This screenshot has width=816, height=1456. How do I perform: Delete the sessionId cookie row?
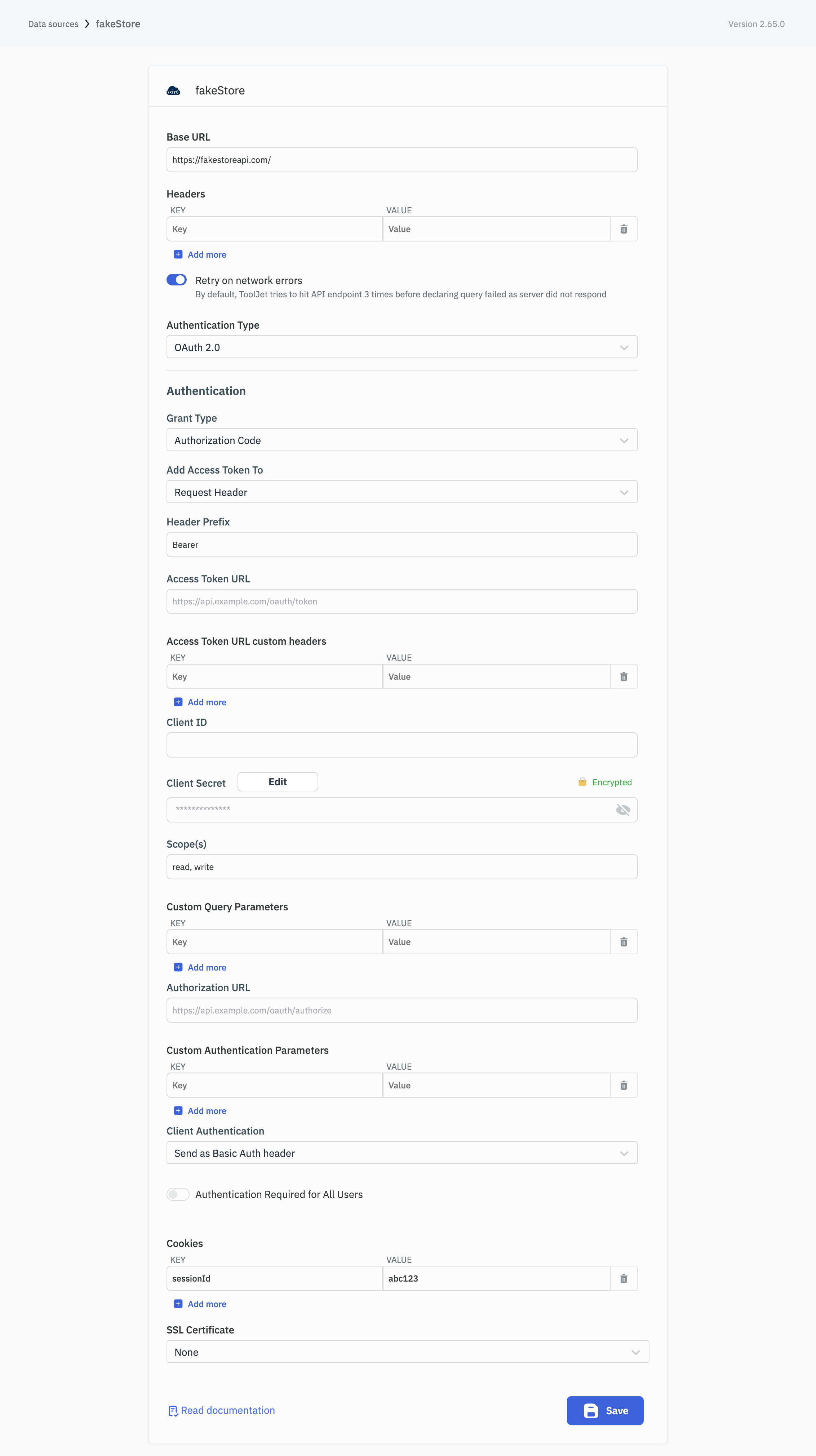(x=623, y=1279)
